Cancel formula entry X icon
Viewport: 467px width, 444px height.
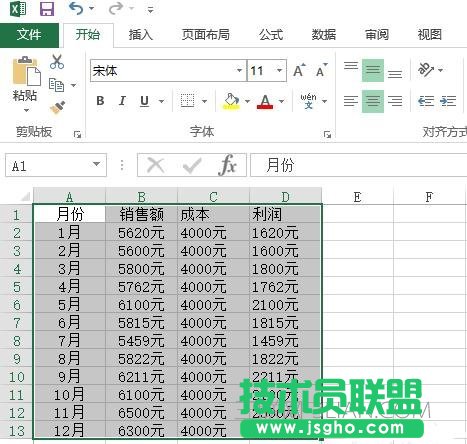coord(156,165)
